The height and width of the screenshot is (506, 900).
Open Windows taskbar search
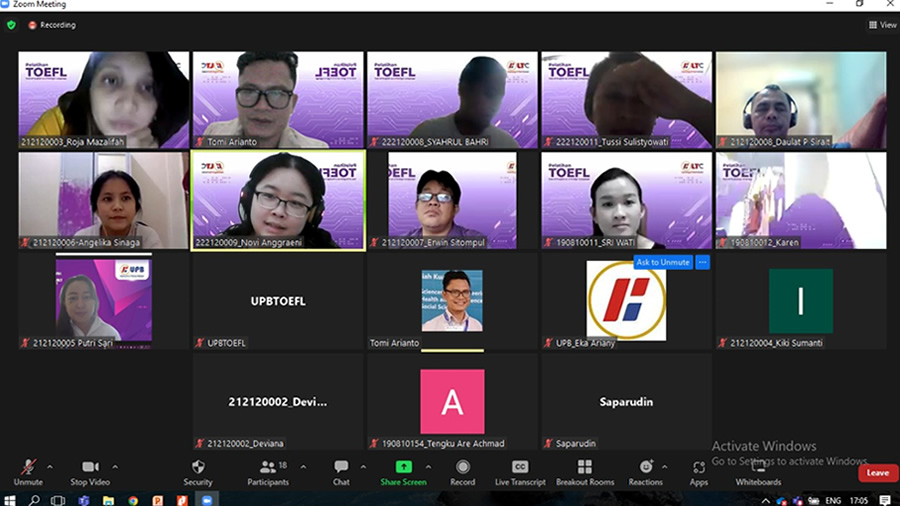pos(34,500)
